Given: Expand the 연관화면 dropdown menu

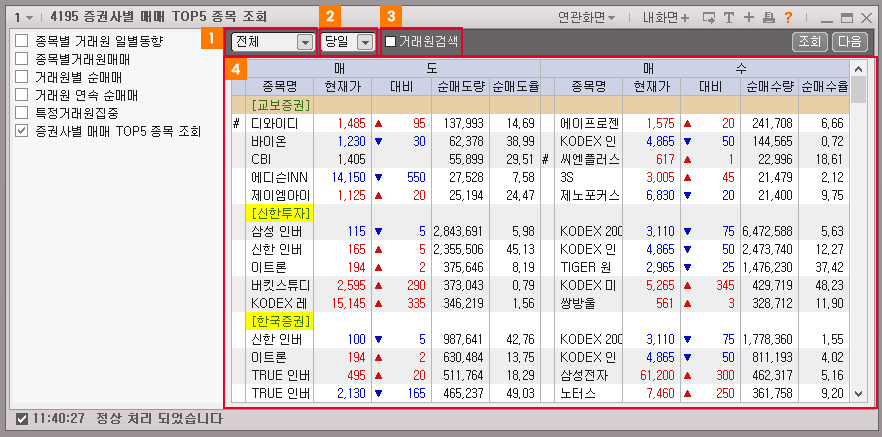Looking at the screenshot, I should (x=587, y=18).
